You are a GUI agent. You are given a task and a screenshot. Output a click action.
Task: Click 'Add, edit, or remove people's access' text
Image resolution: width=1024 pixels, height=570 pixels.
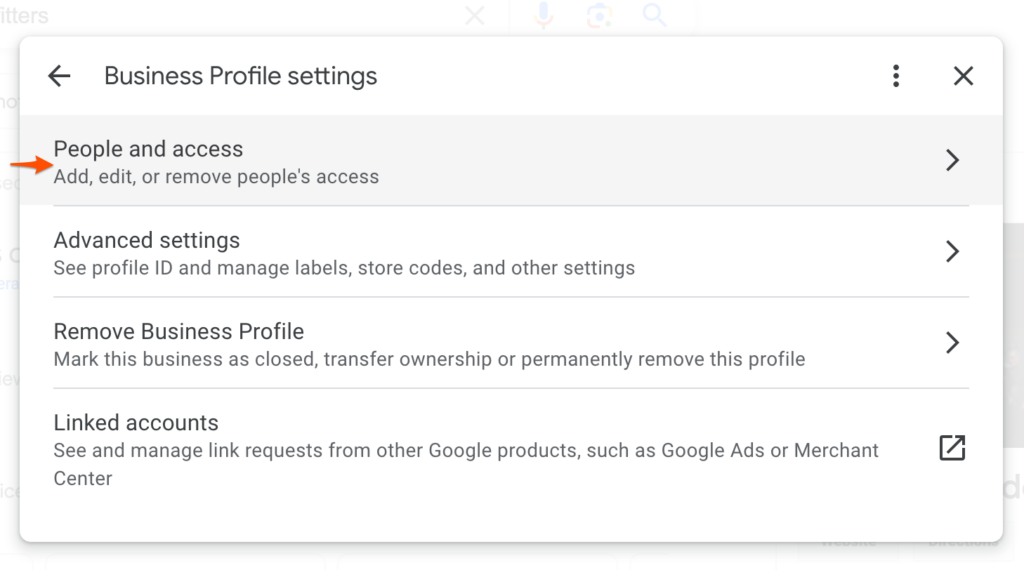point(216,177)
